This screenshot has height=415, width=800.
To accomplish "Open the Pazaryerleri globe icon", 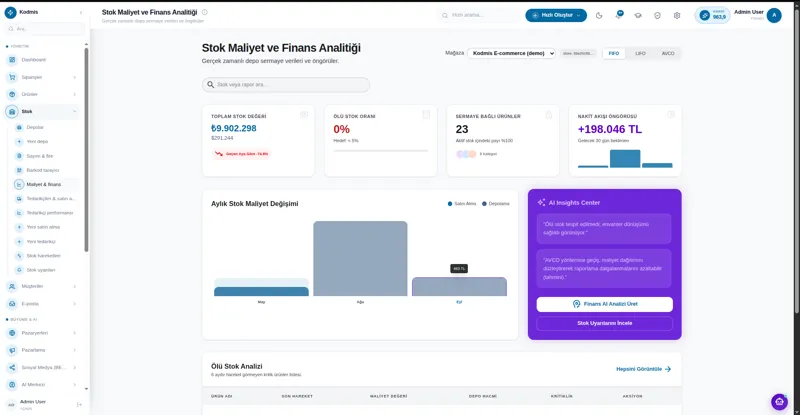I will [12, 333].
